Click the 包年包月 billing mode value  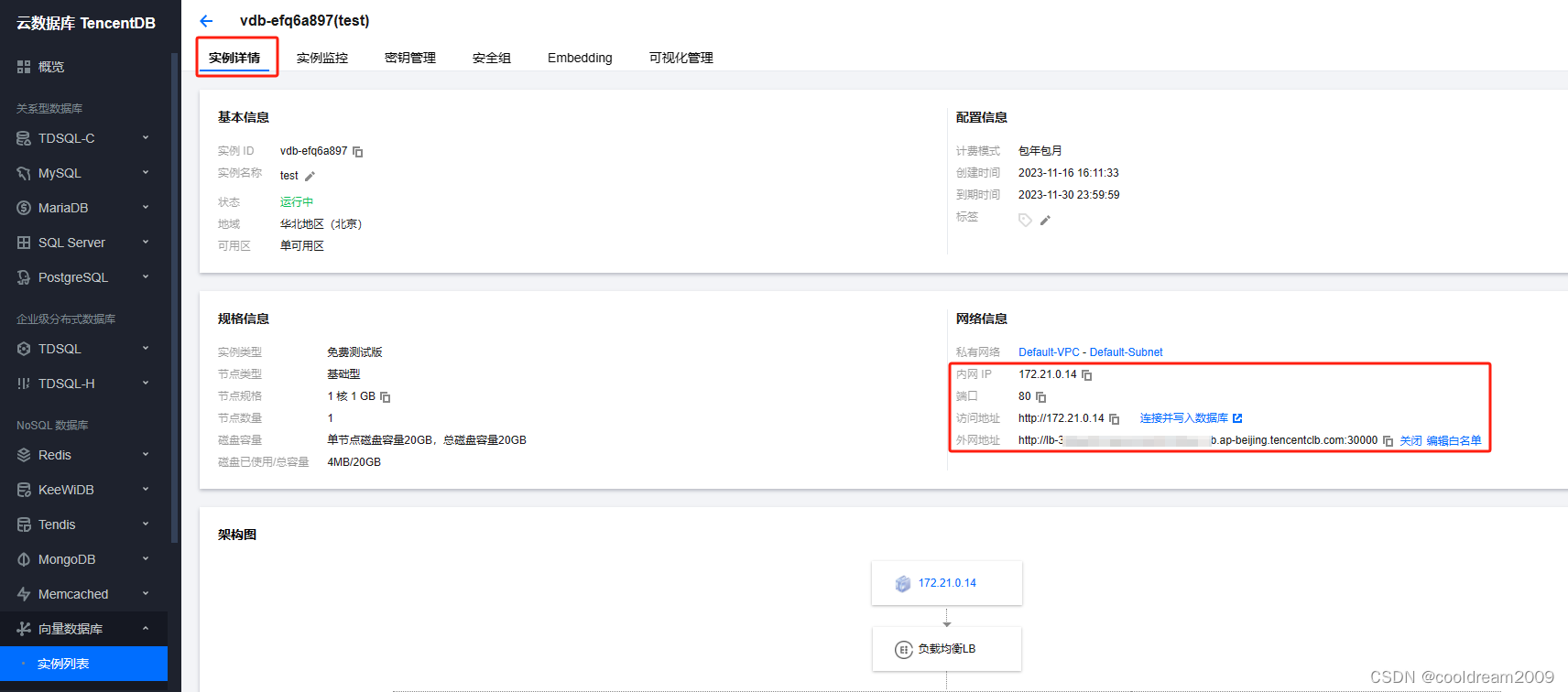(1040, 151)
